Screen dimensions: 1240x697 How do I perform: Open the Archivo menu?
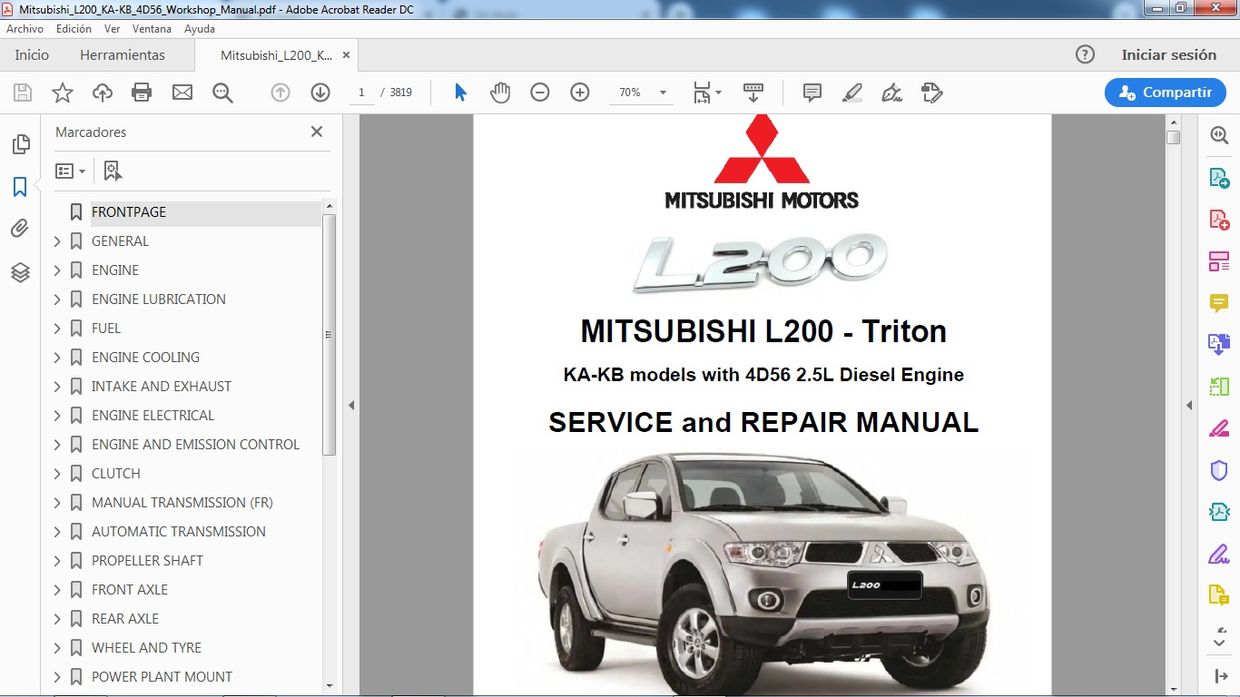click(25, 29)
